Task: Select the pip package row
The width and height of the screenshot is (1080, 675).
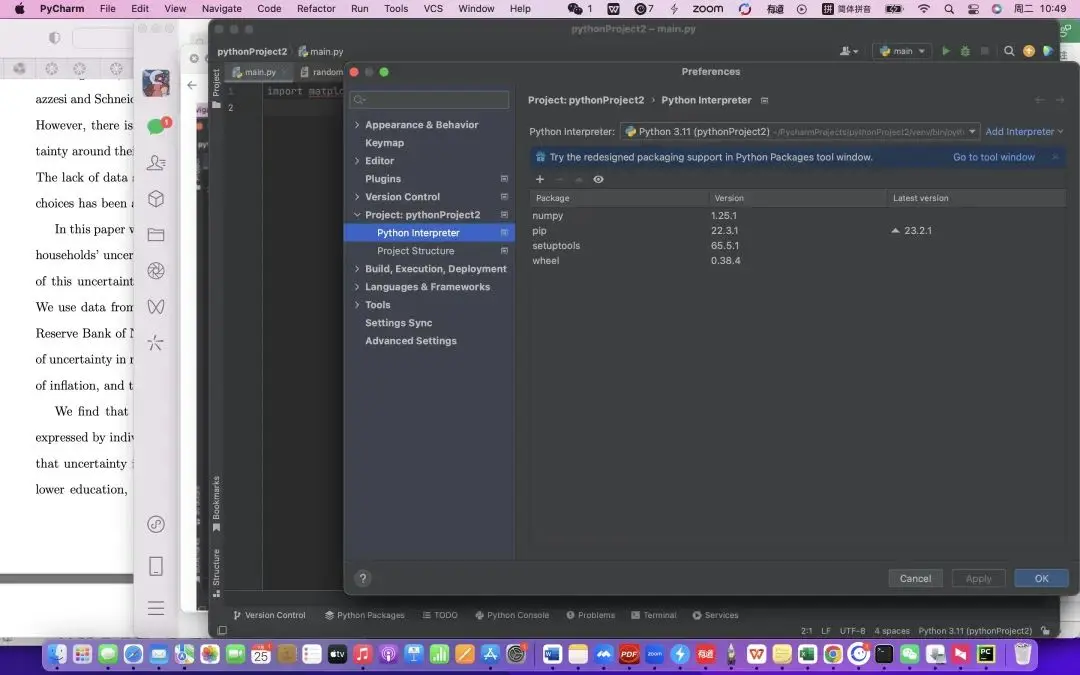Action: [x=798, y=231]
